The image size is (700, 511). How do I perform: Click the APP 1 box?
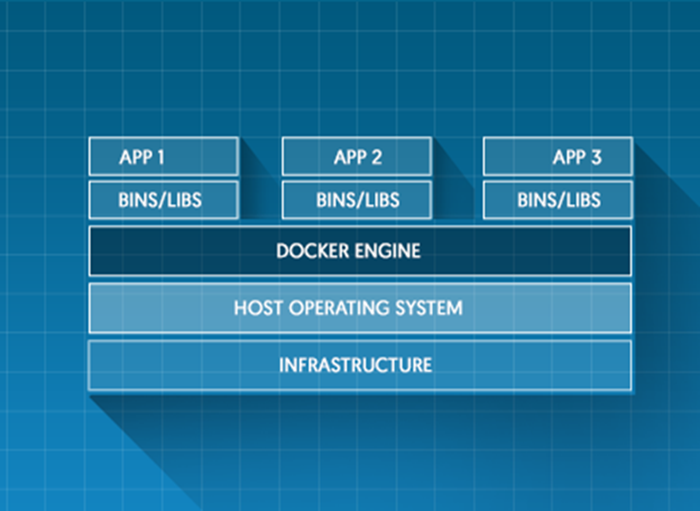tap(163, 157)
